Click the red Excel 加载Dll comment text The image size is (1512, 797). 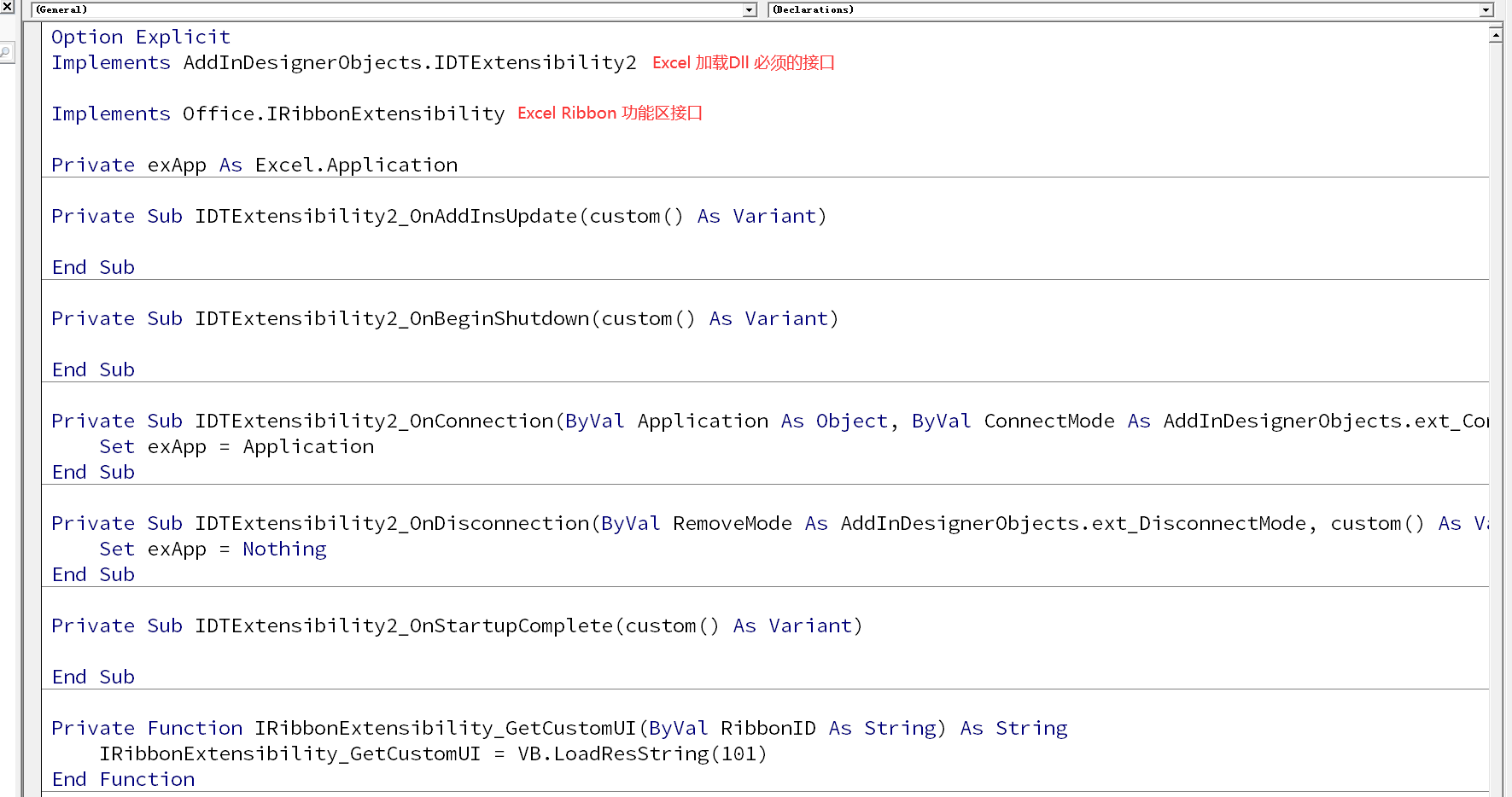pos(743,62)
